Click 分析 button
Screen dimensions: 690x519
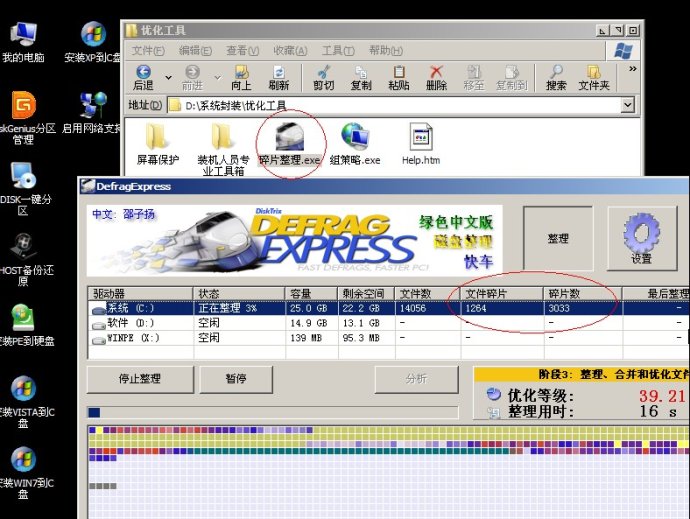point(416,379)
